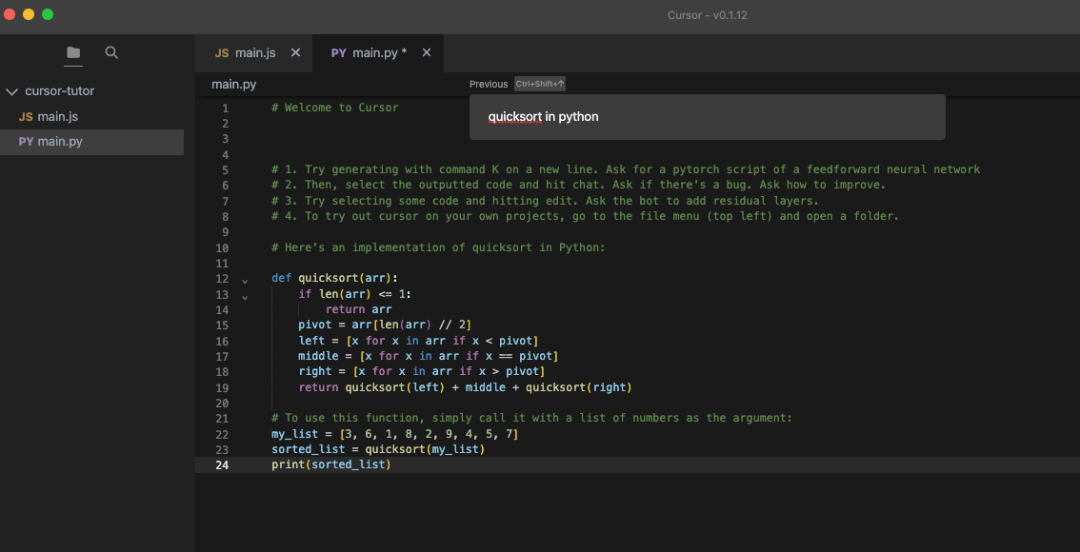The height and width of the screenshot is (552, 1080).
Task: Click the 'def quicksort(arr):' line
Action: 335,278
